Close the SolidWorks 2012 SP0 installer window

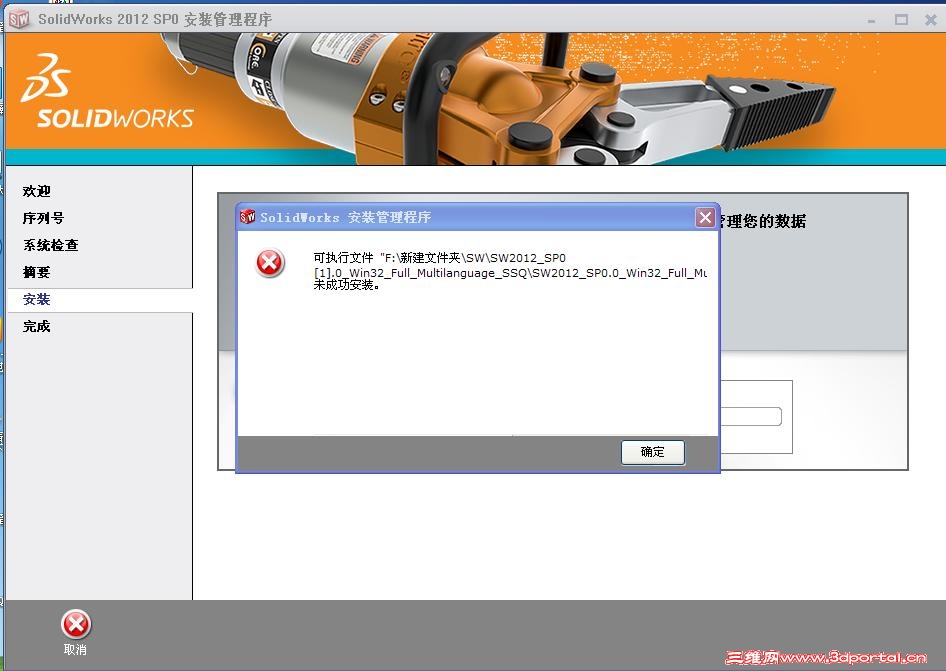(931, 20)
